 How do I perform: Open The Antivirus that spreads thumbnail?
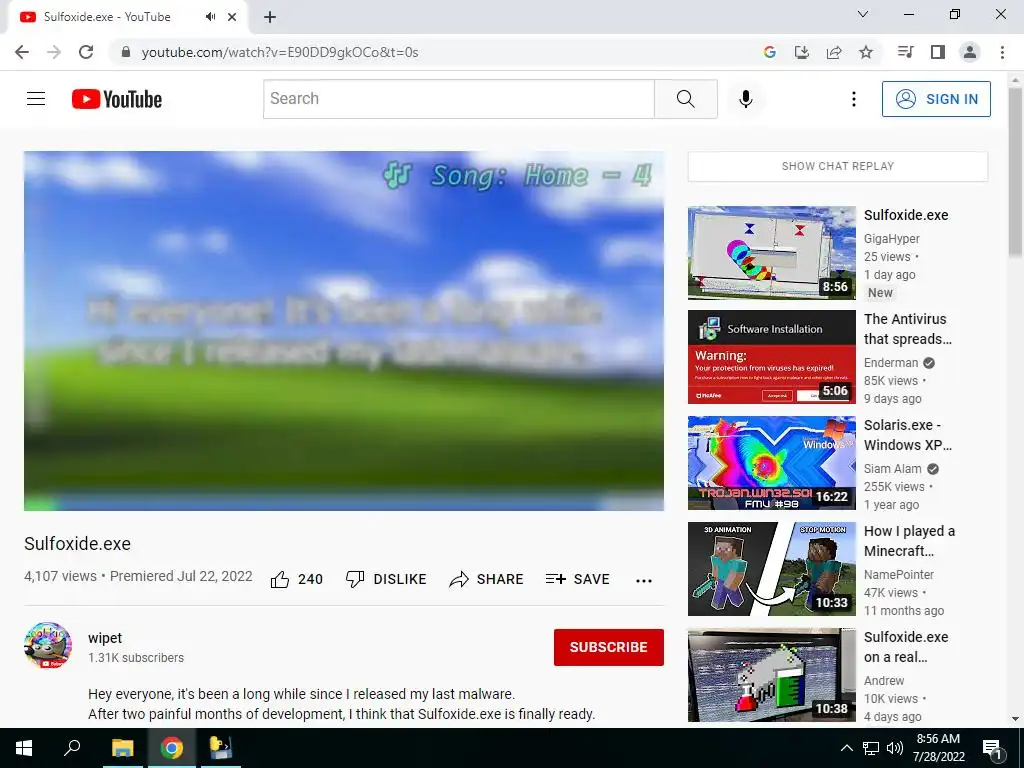pos(772,357)
